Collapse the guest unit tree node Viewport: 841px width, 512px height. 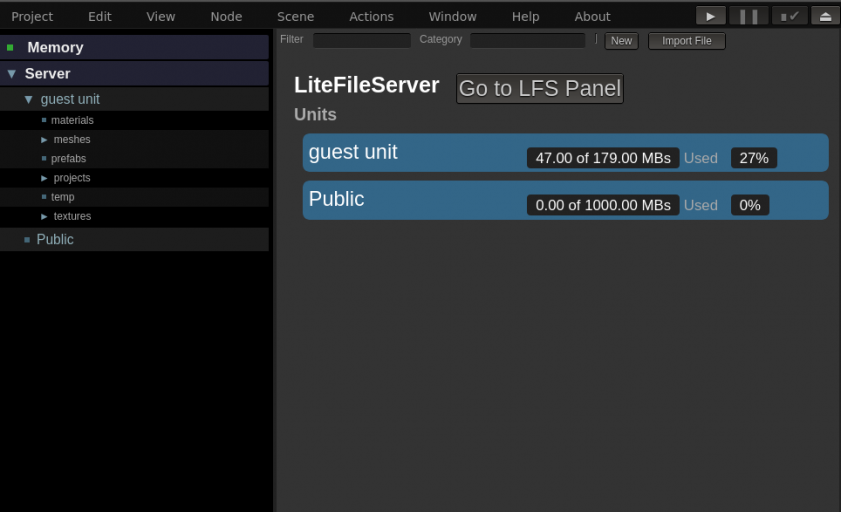click(x=29, y=99)
